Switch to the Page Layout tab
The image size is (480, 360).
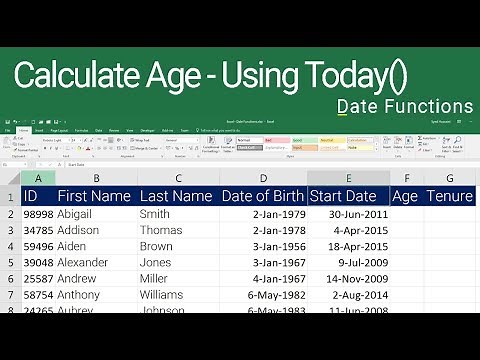pos(59,131)
